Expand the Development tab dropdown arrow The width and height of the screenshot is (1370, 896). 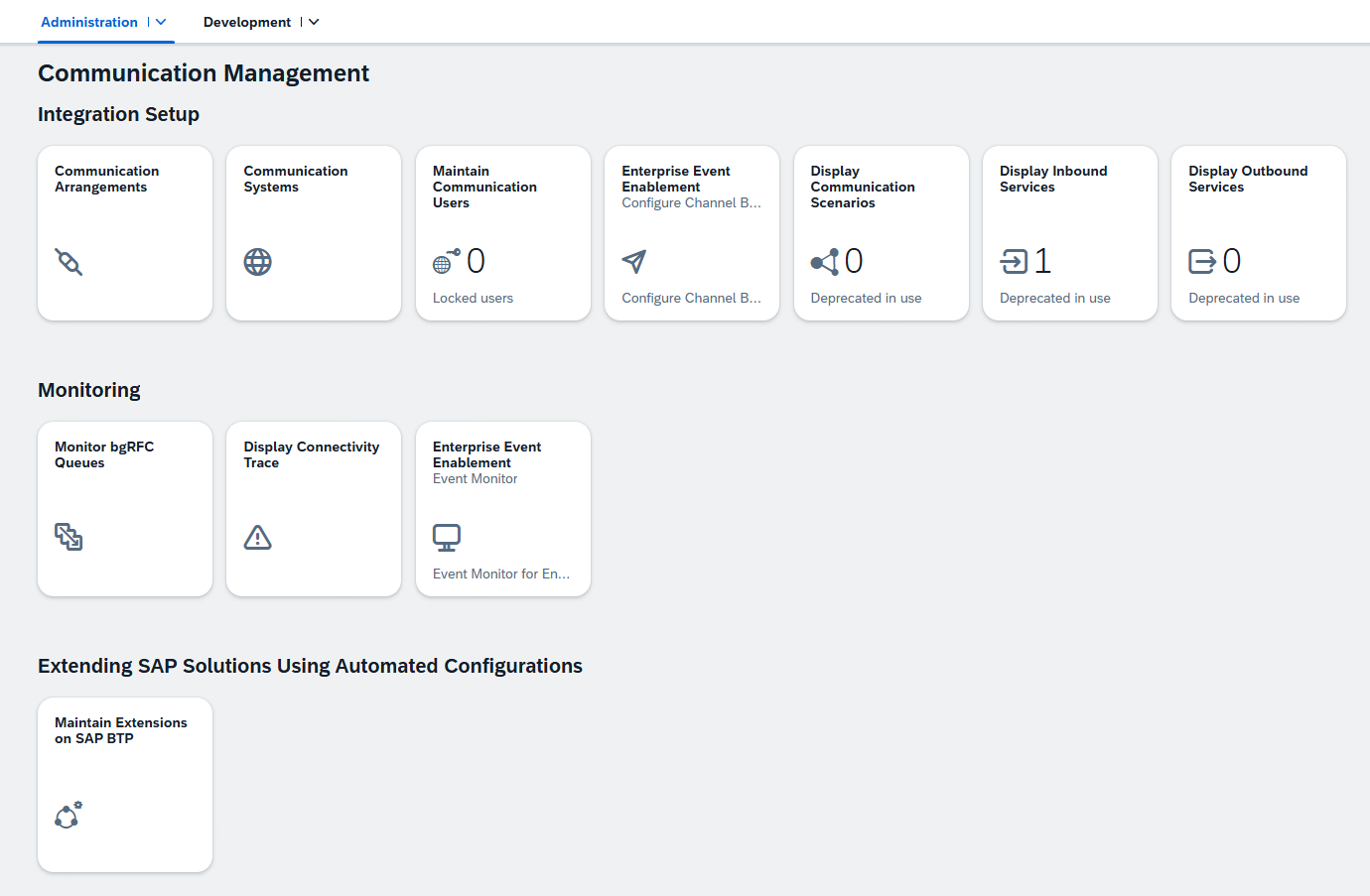(x=314, y=22)
